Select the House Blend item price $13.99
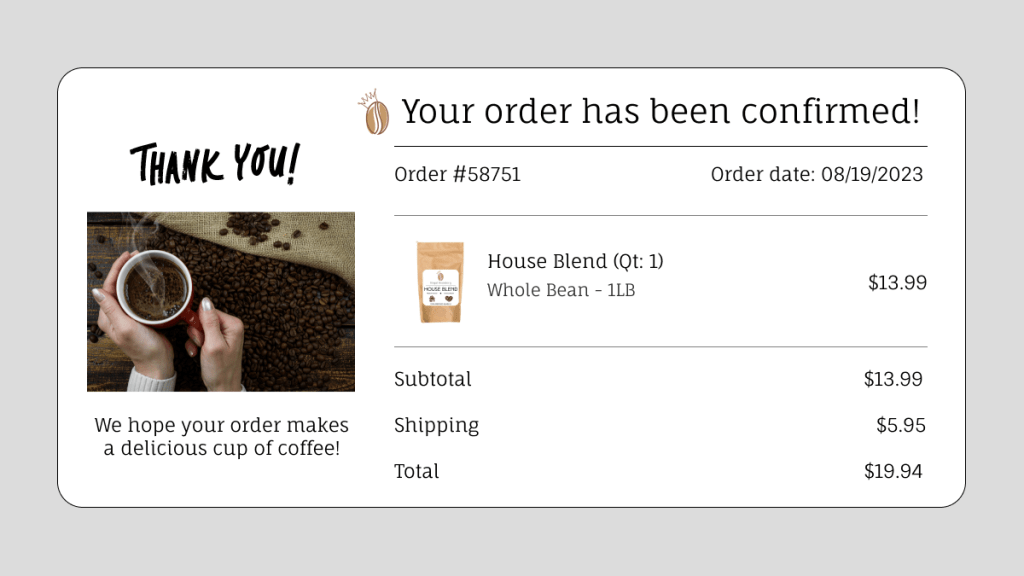 point(897,283)
